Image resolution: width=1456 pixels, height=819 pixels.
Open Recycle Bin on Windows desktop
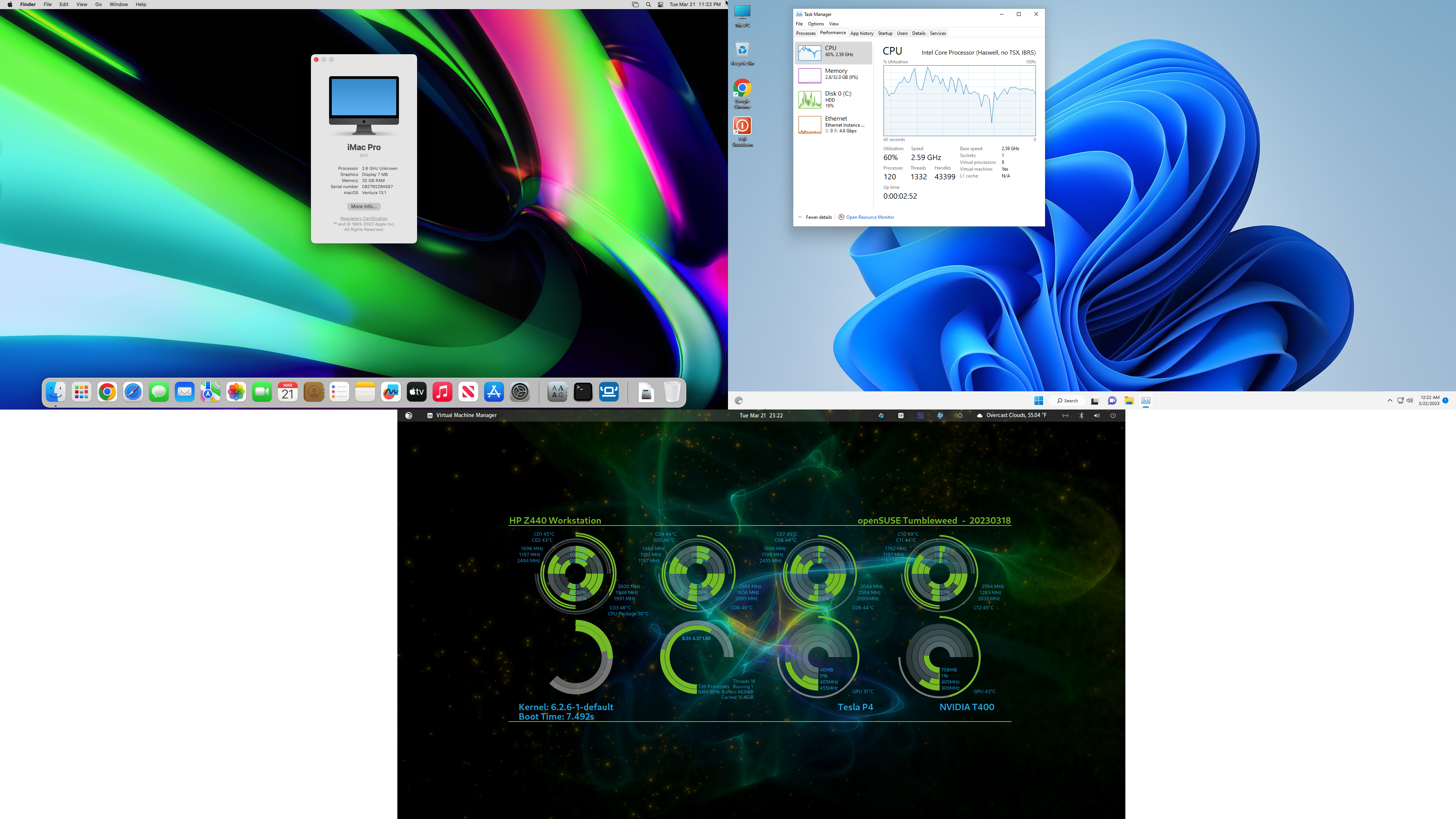coord(742,54)
